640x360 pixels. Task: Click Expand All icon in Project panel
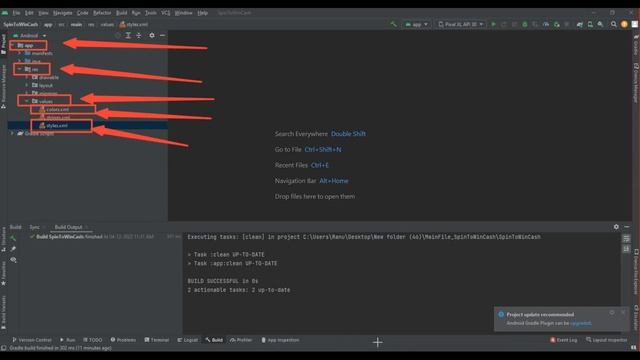point(128,36)
